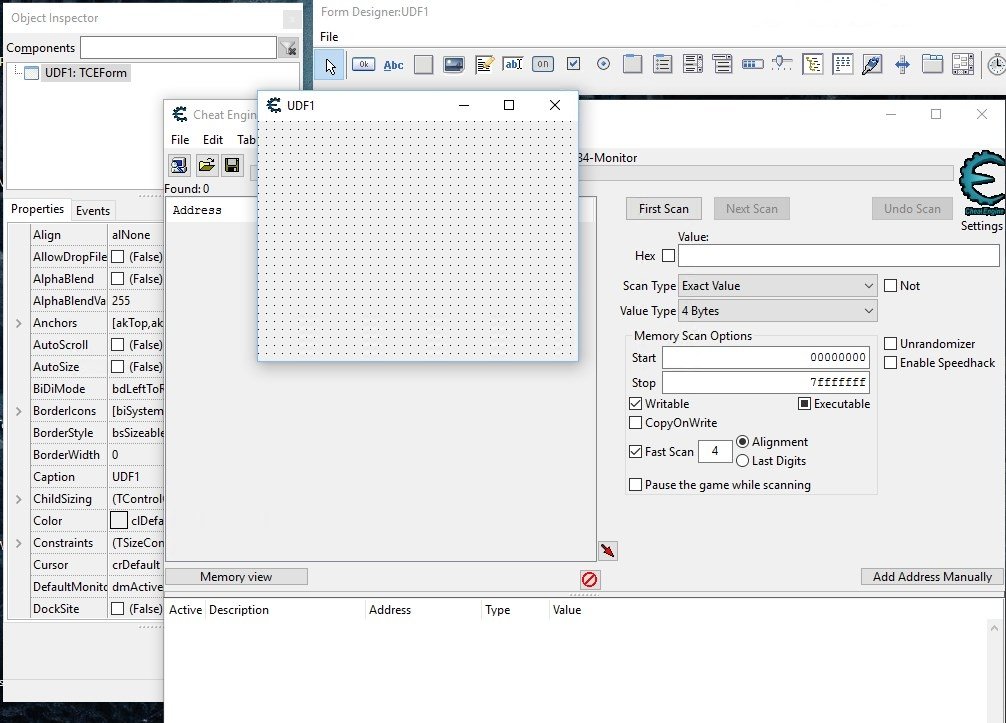Open the Value Type dropdown
Screen dimensions: 1006x723
[x=777, y=311]
